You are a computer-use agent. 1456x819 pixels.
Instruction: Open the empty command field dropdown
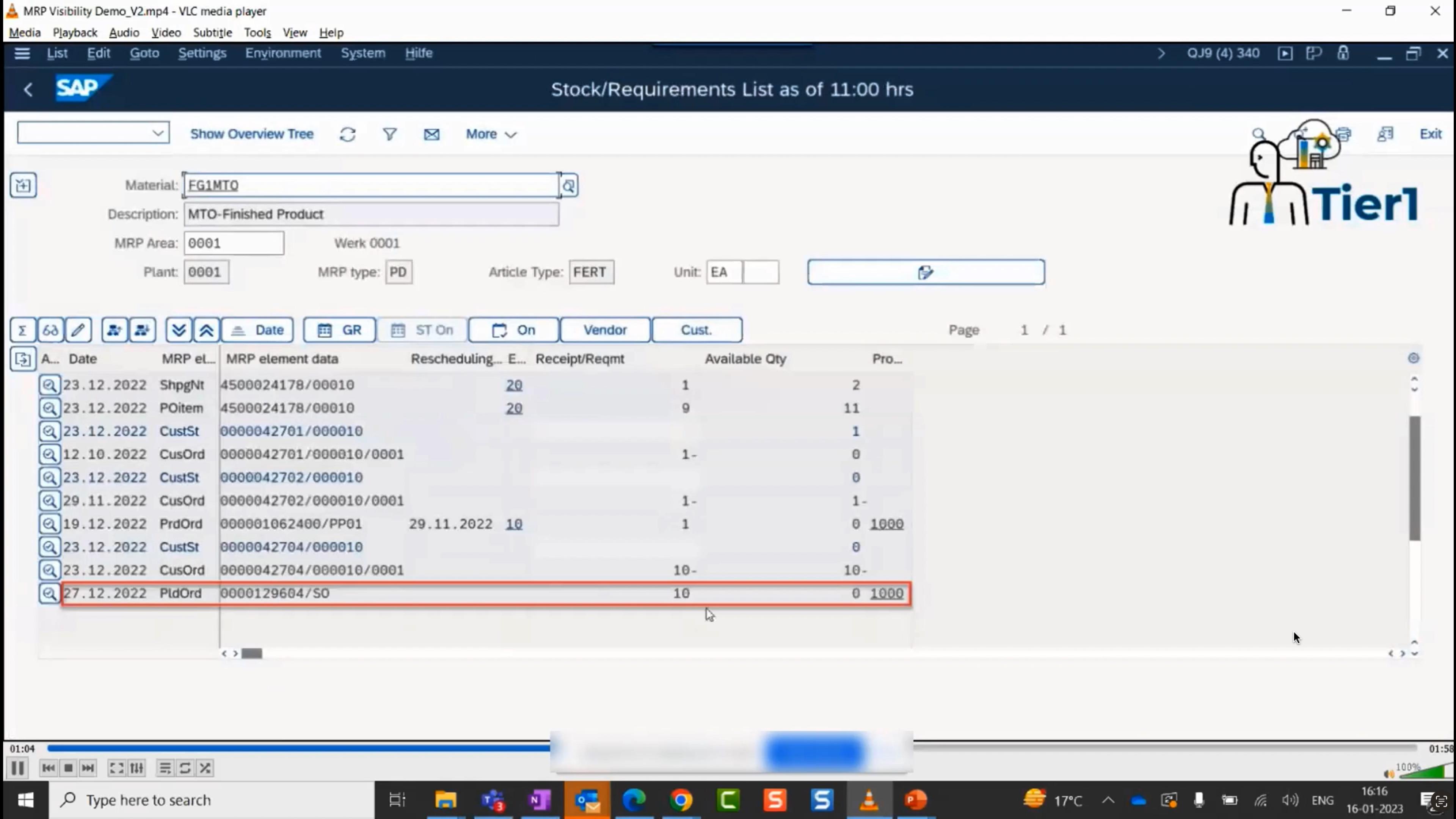click(x=158, y=133)
